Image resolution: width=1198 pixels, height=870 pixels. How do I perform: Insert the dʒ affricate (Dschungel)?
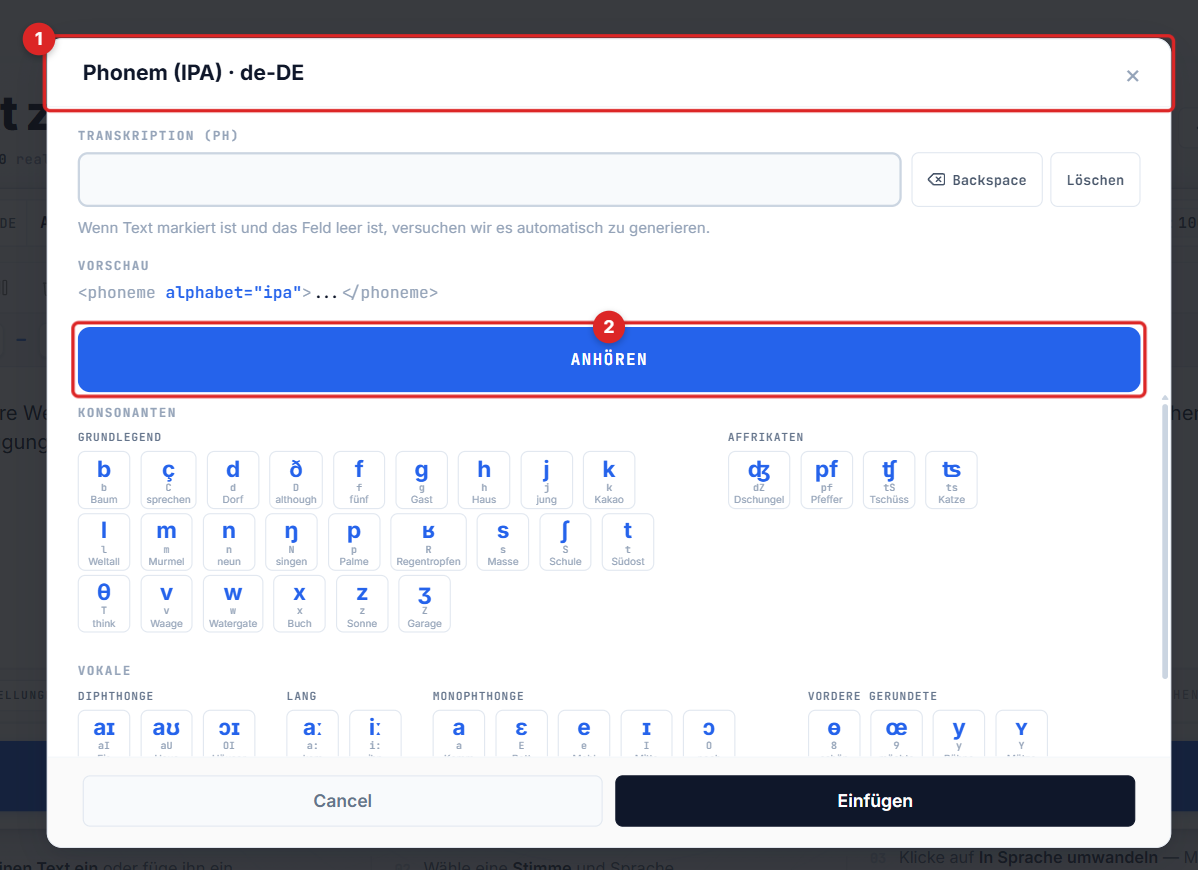click(759, 480)
